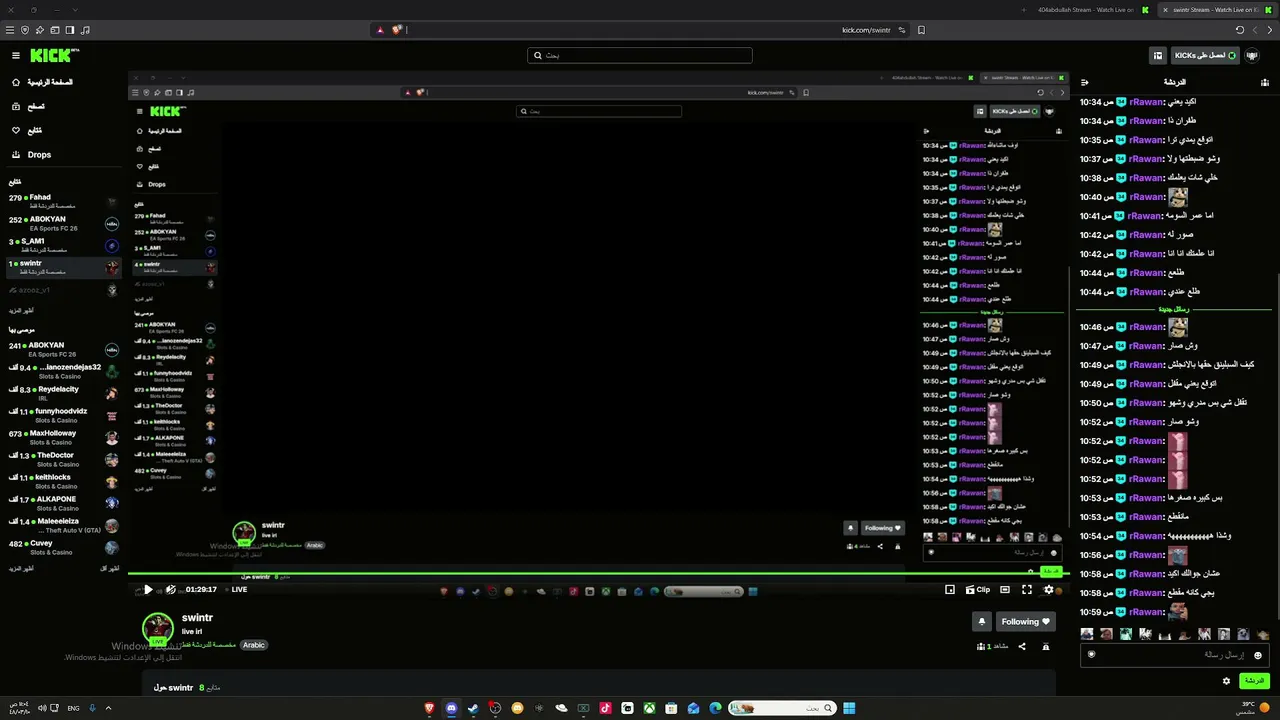Select swintr channel in followed list
The width and height of the screenshot is (1280, 720).
click(x=63, y=268)
